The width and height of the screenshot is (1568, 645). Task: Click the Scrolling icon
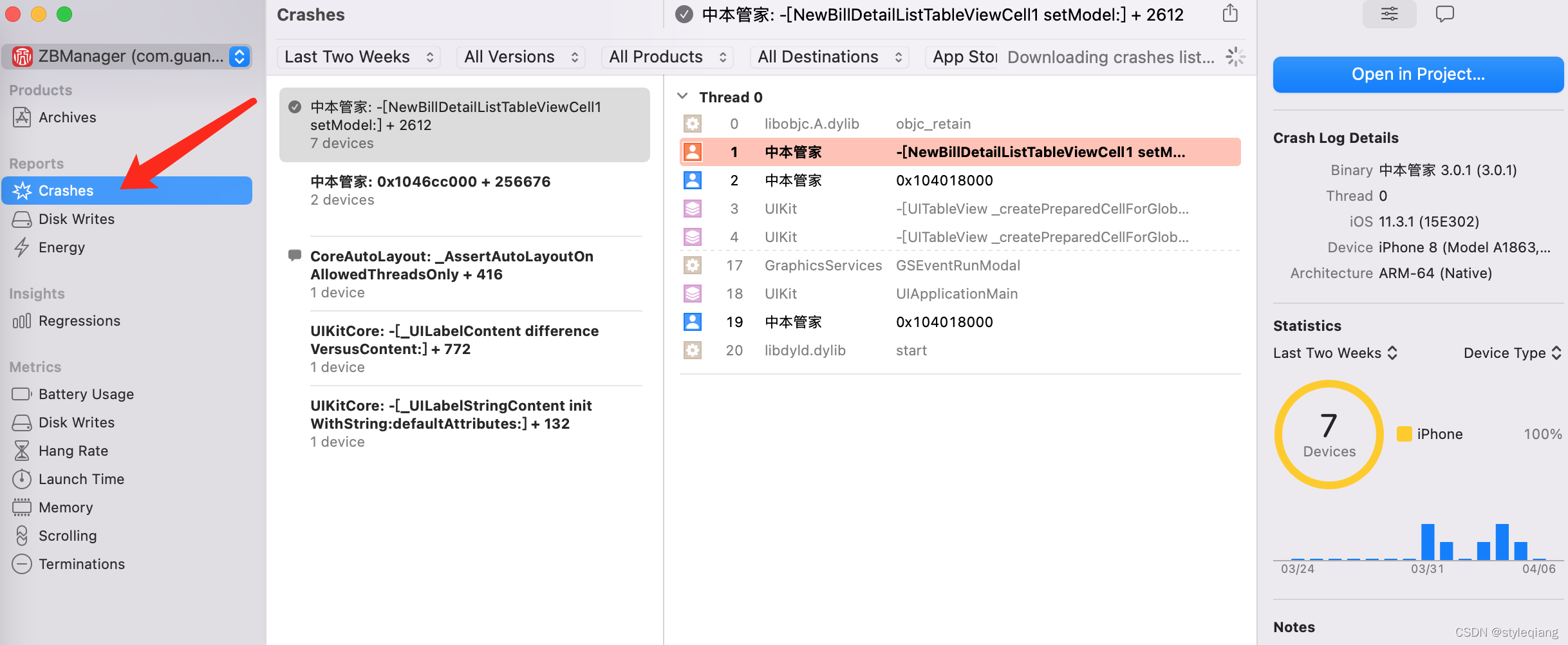pyautogui.click(x=22, y=536)
